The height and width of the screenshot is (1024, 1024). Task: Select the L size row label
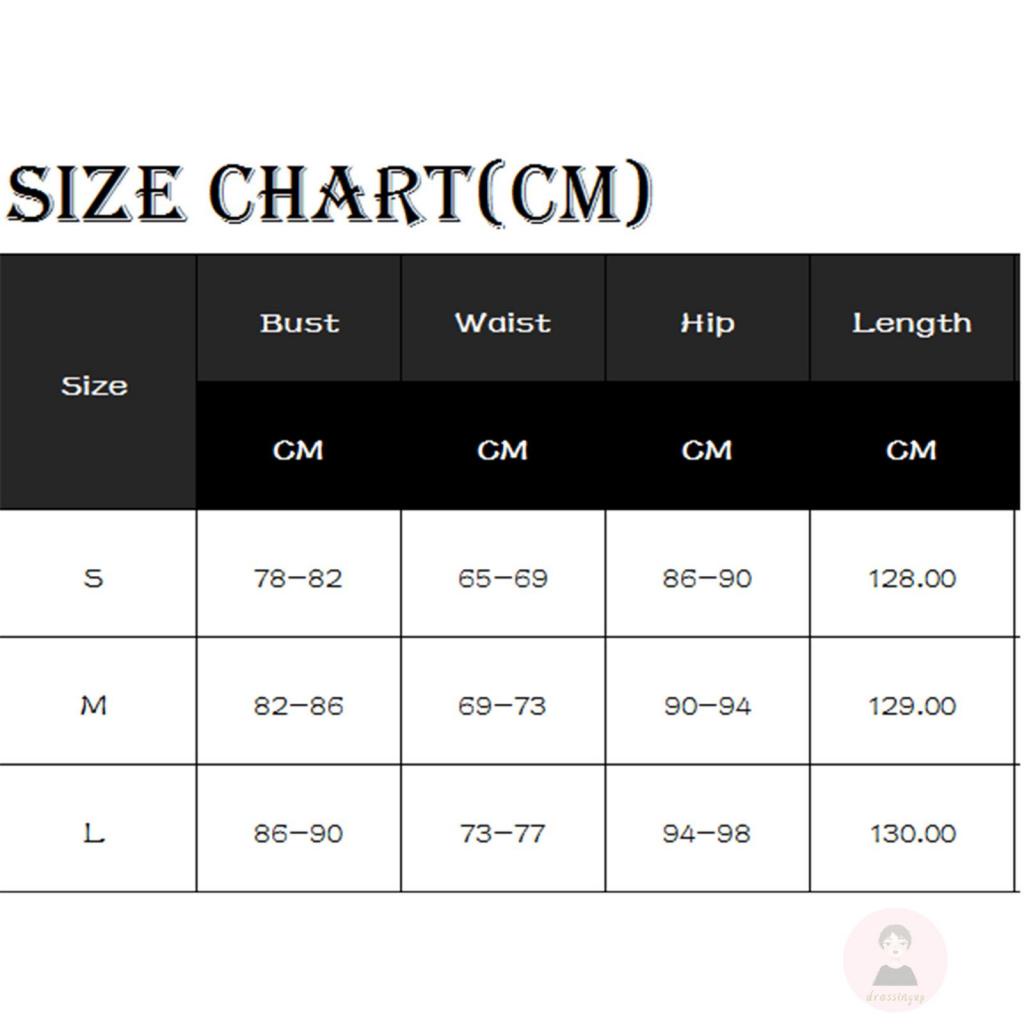(x=94, y=833)
